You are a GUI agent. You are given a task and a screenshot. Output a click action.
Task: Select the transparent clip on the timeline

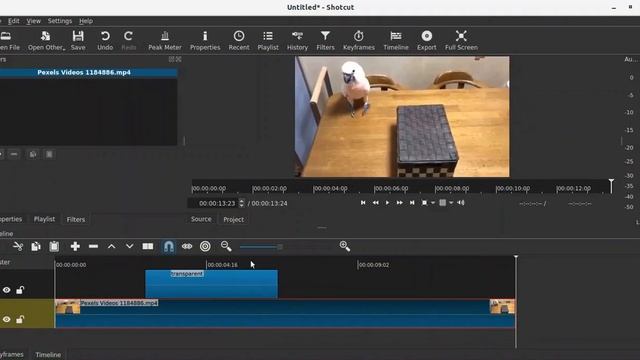(211, 284)
